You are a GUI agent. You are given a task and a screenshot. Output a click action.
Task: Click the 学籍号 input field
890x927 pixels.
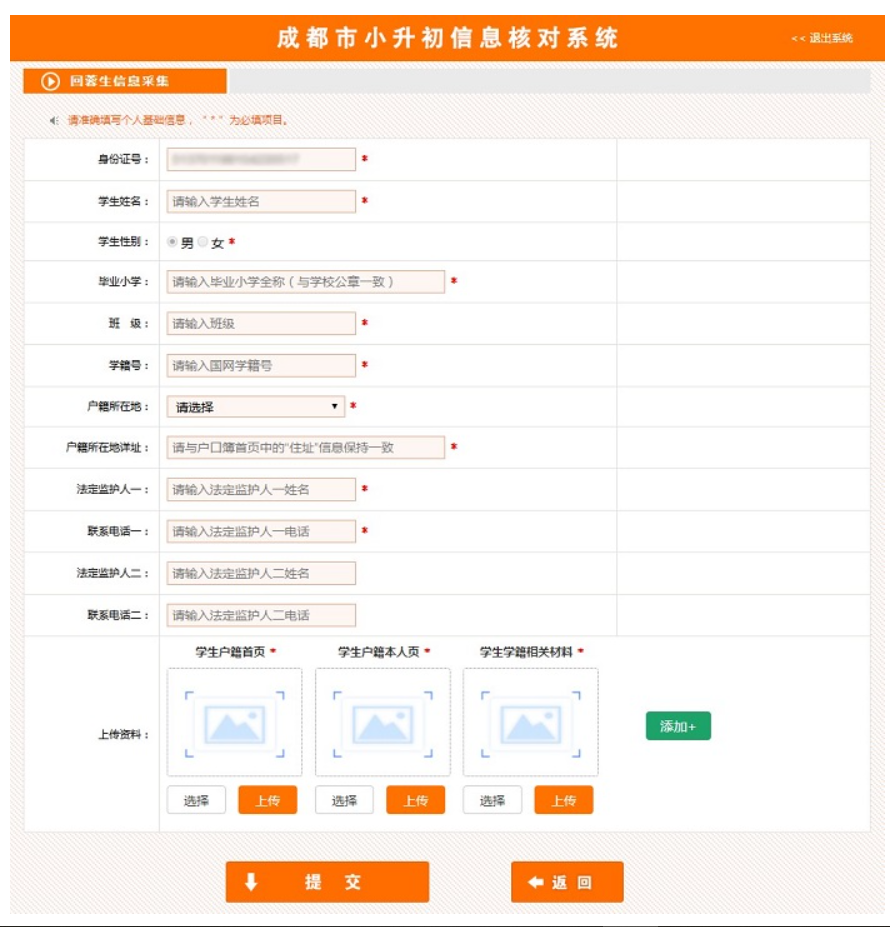tap(261, 365)
